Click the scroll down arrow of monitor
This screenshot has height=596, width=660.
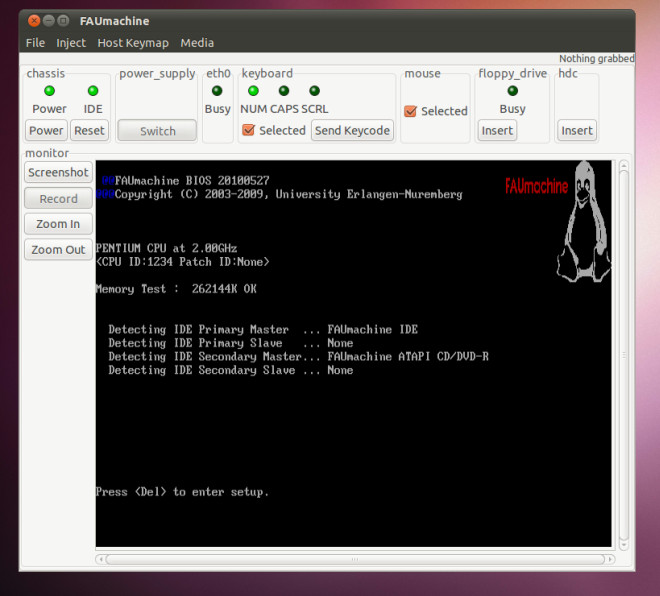coord(624,545)
